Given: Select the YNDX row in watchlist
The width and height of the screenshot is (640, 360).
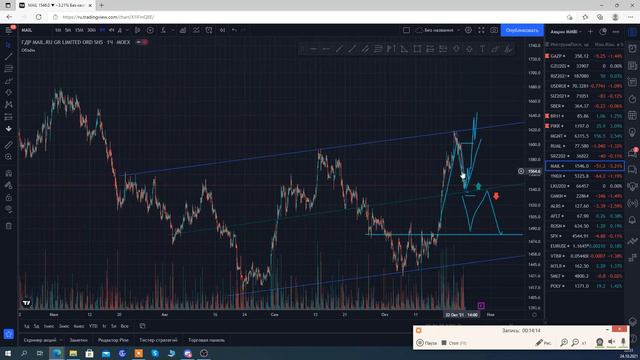Looking at the screenshot, I should (585, 176).
